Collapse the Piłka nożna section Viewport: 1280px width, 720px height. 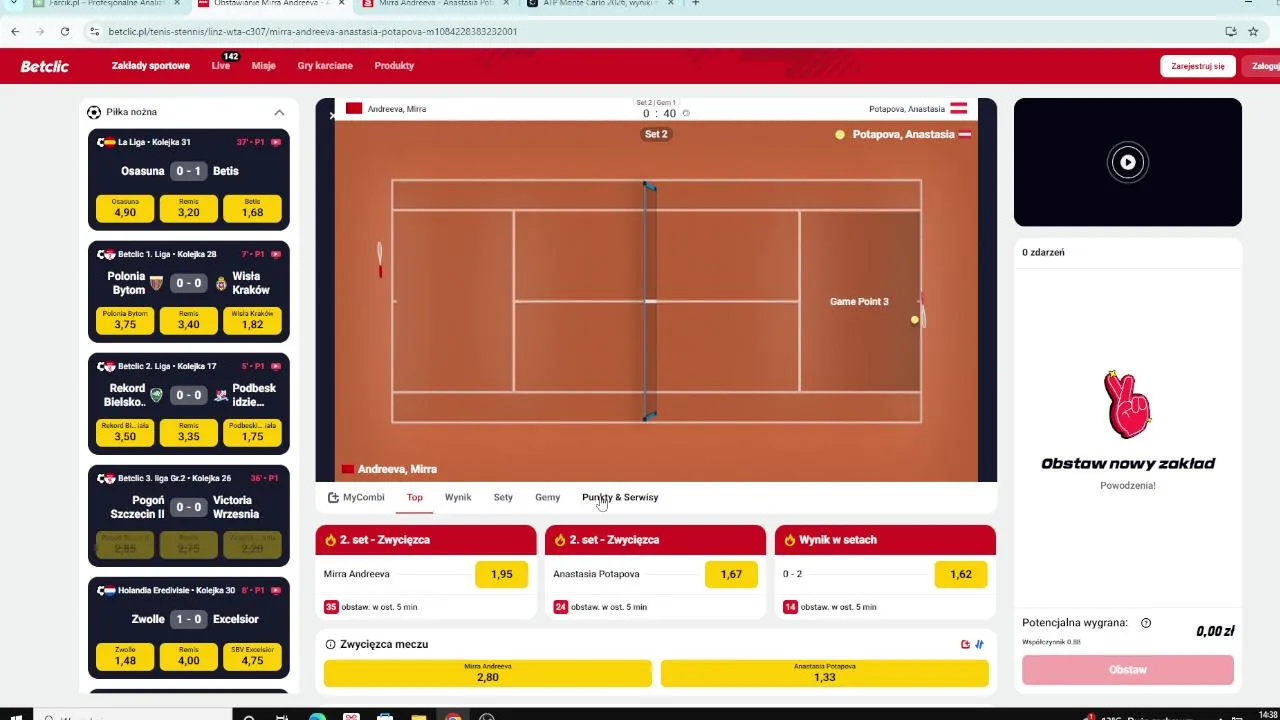279,112
